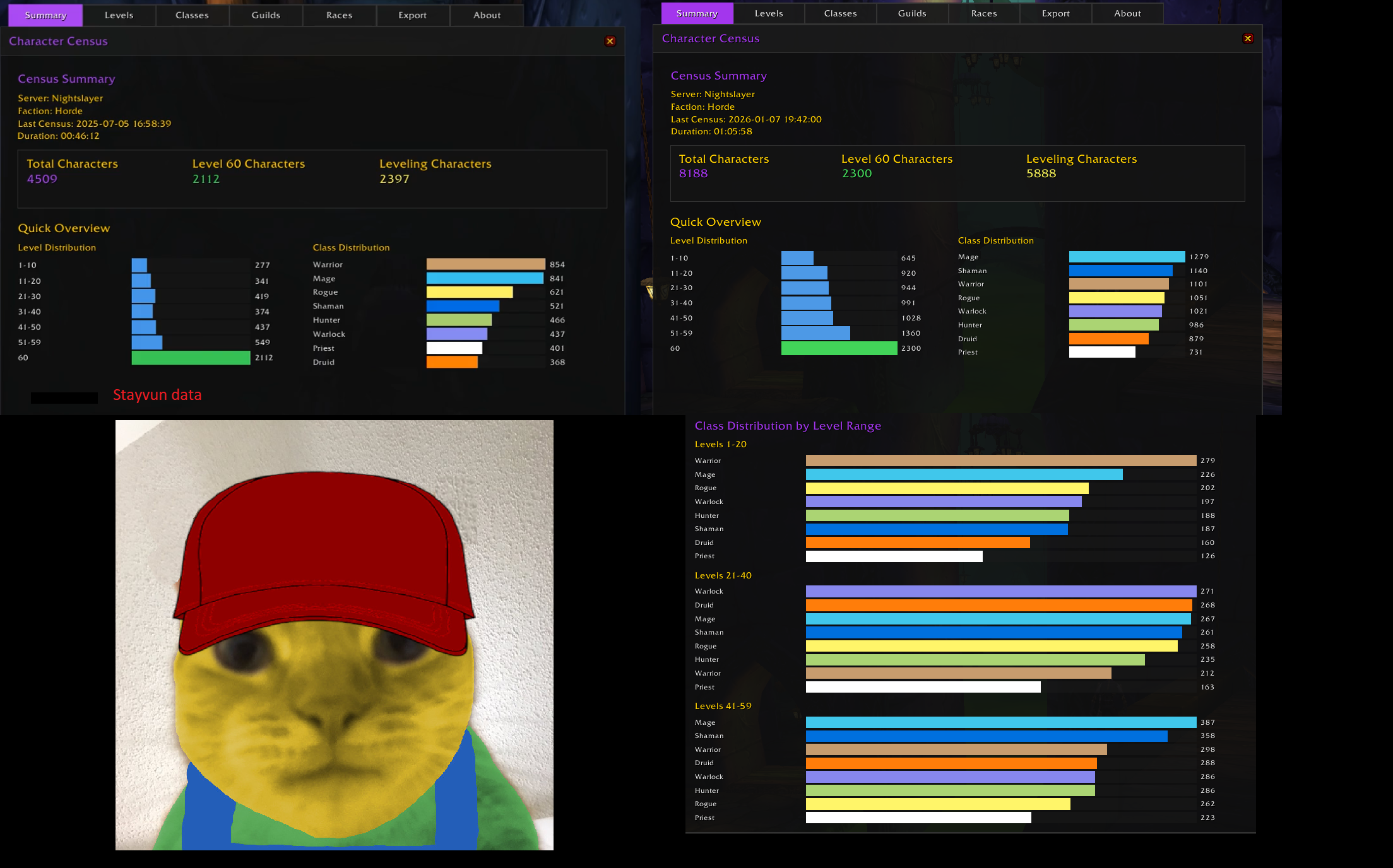
Task: Select Races tab in left window
Action: pyautogui.click(x=339, y=15)
